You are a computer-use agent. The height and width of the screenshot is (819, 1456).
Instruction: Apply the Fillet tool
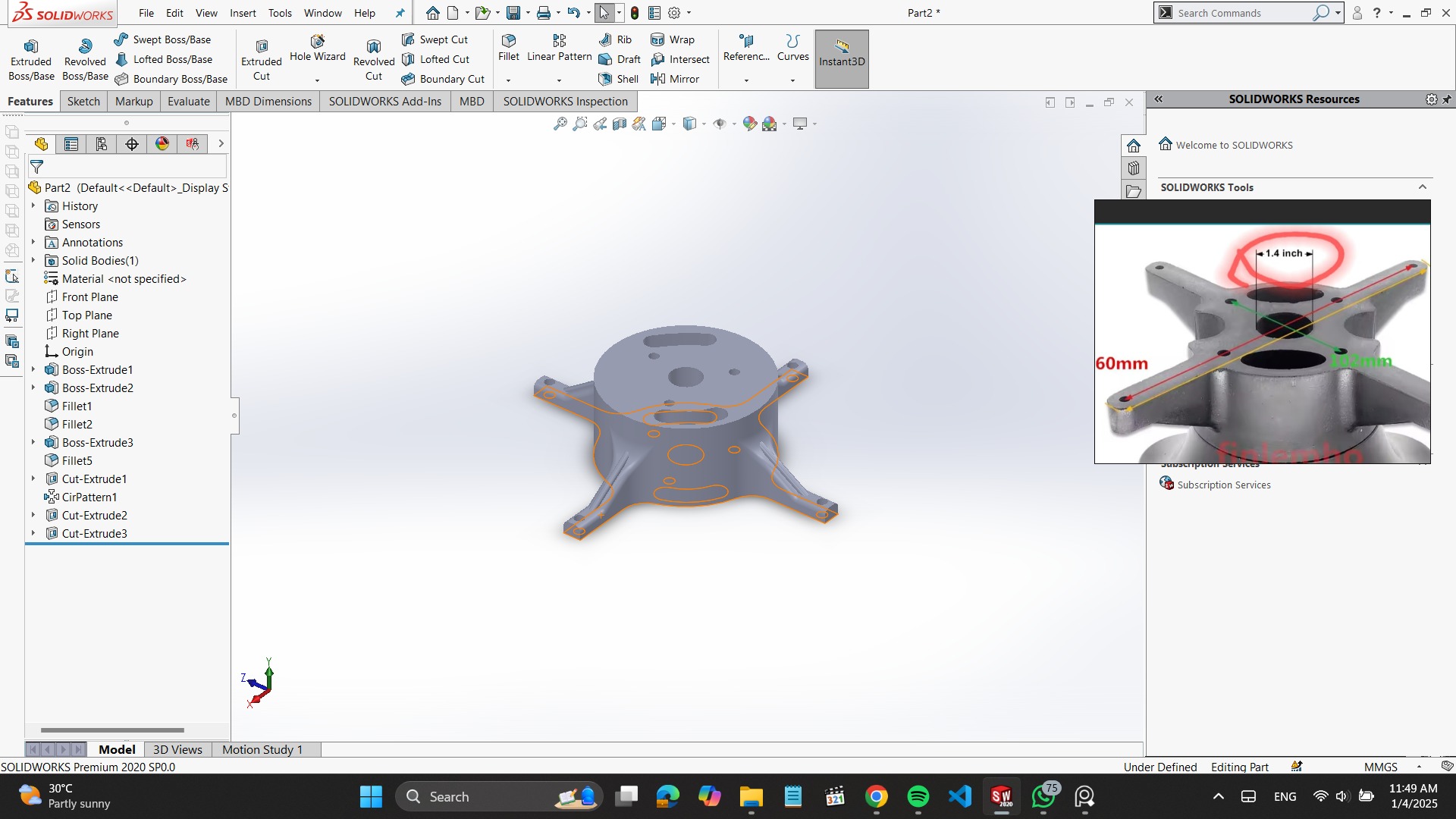(x=509, y=48)
